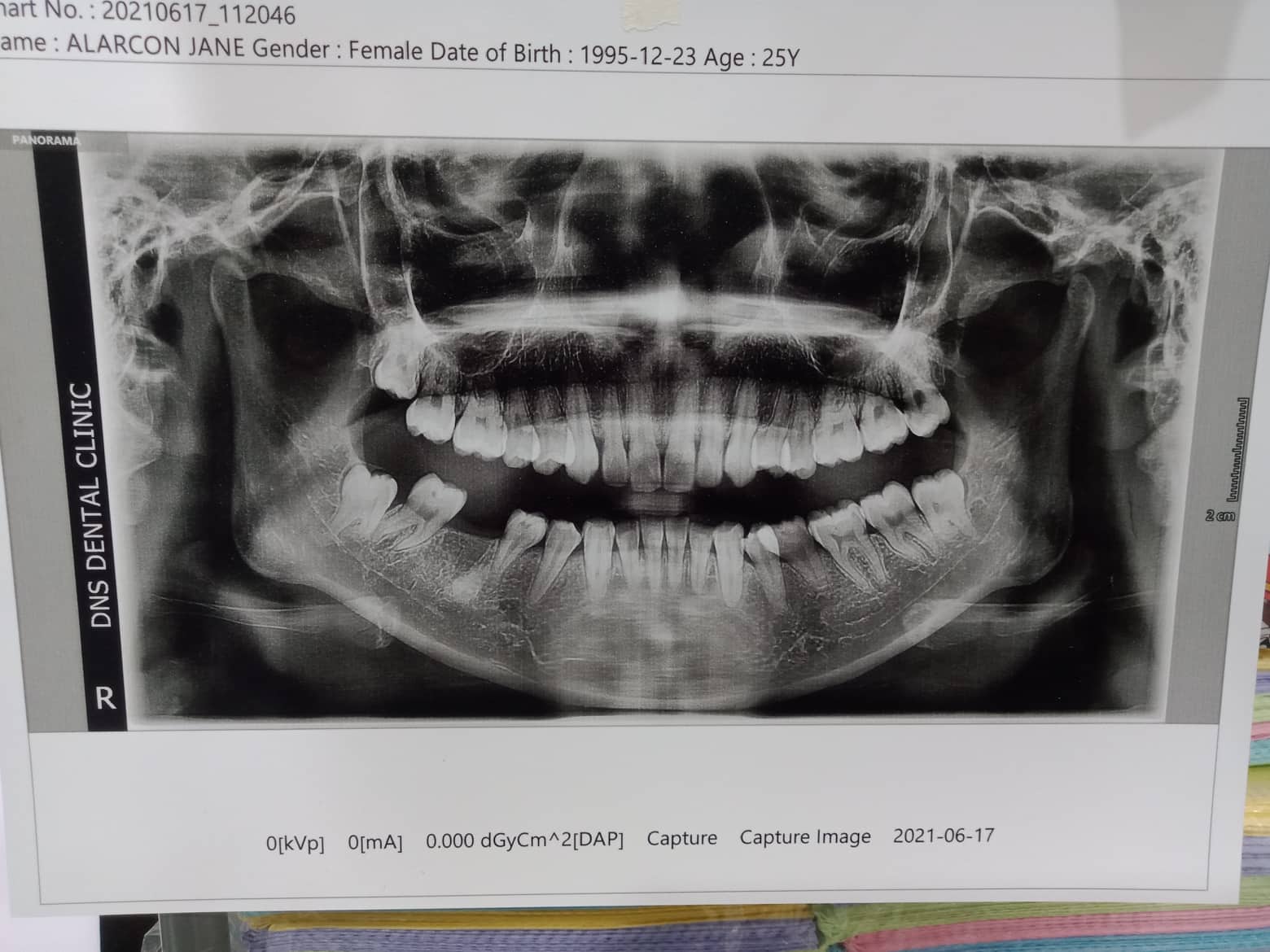Click the 0[kVp] value
This screenshot has width=1270, height=952.
(x=295, y=843)
